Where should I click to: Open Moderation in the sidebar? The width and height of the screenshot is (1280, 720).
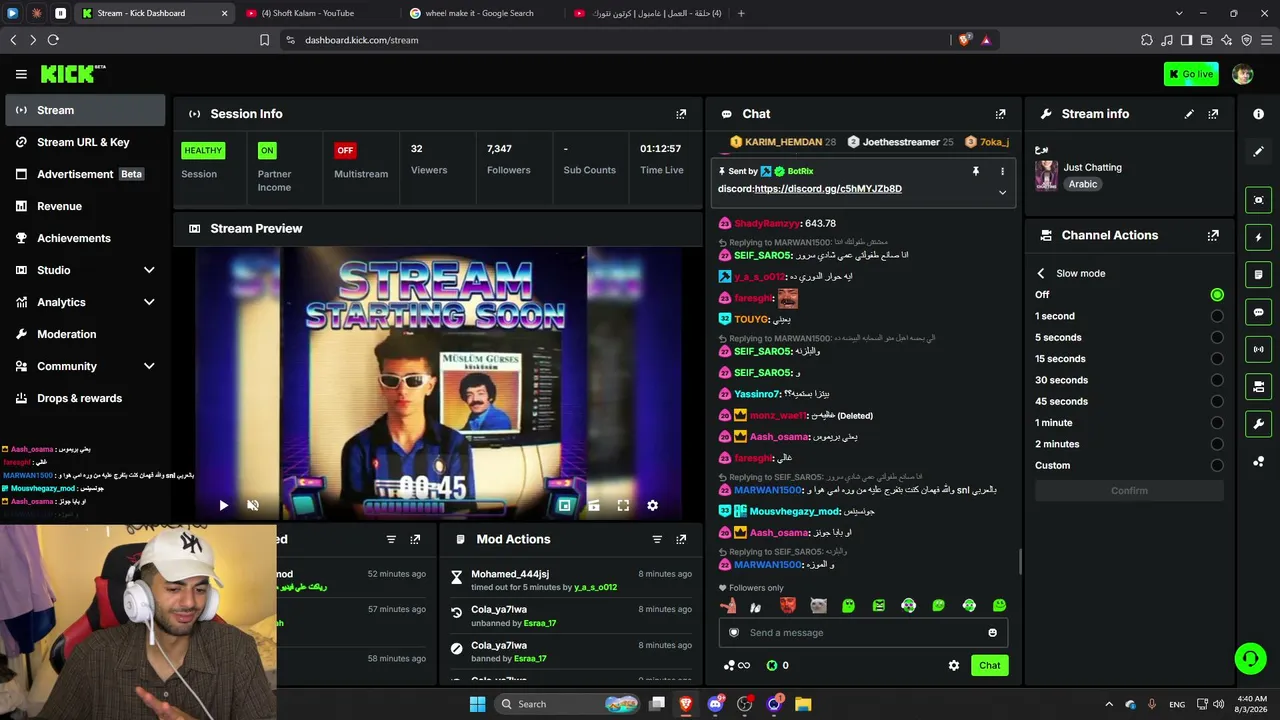(x=85, y=334)
